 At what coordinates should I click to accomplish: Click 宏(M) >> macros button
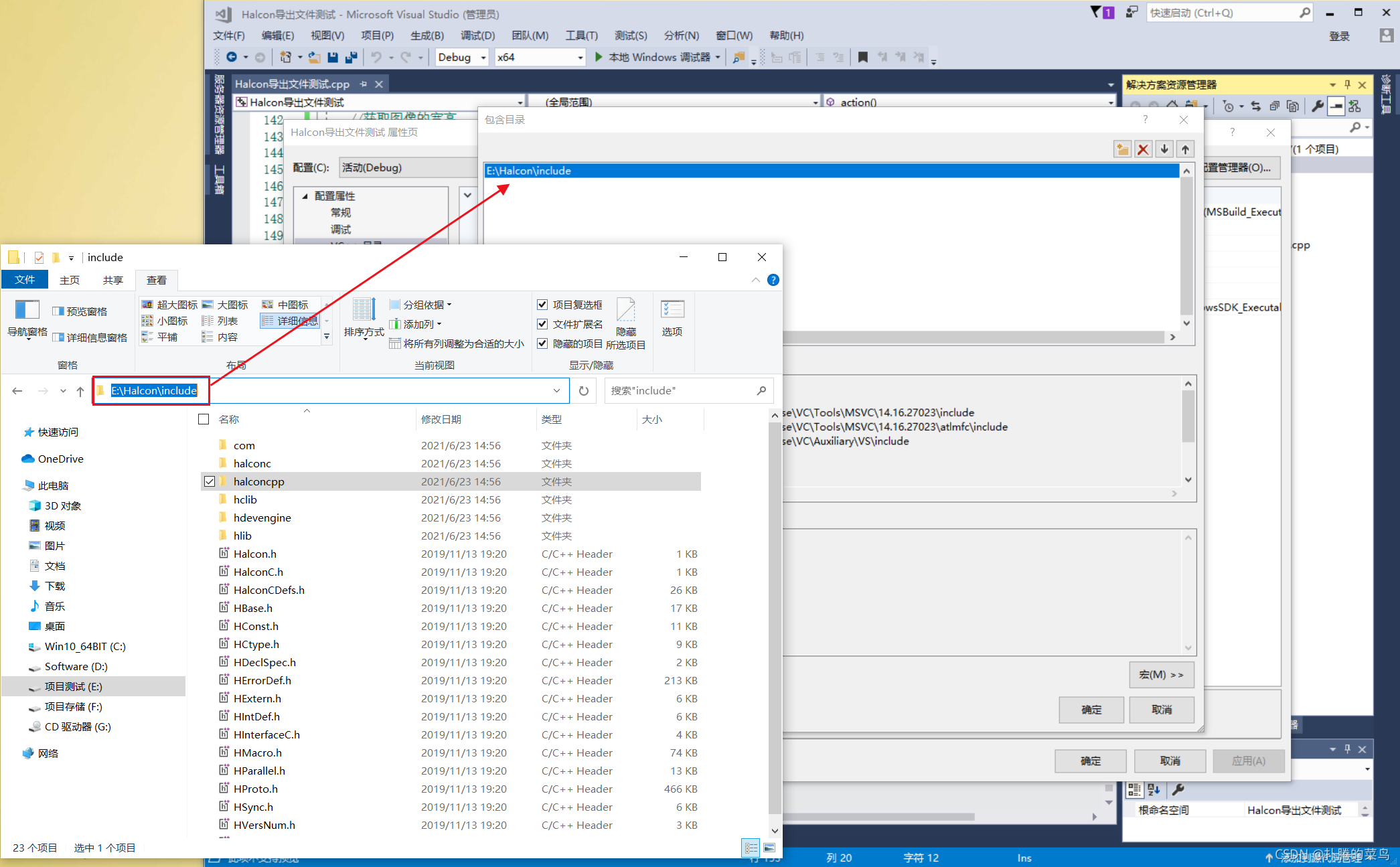(1161, 674)
